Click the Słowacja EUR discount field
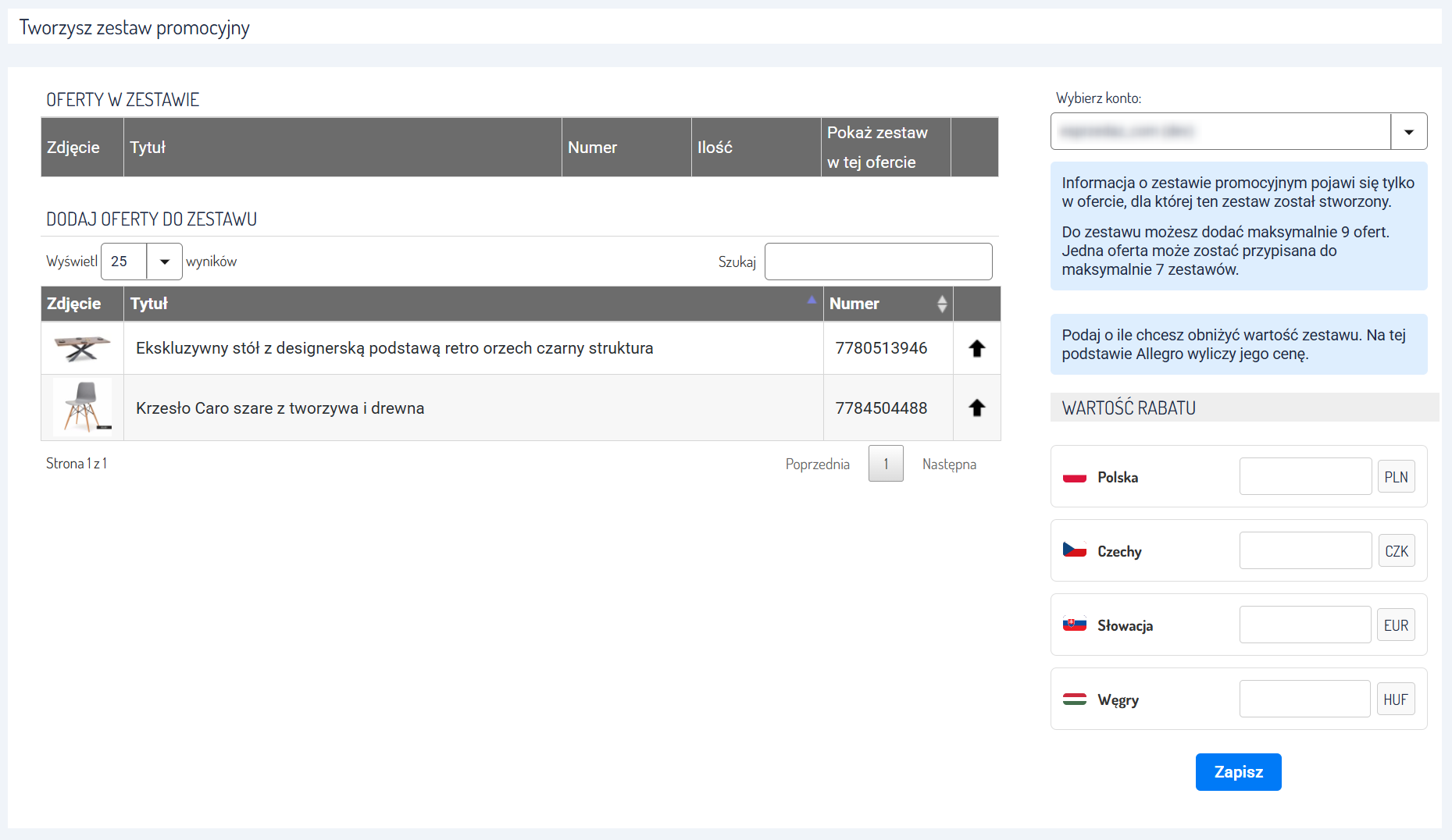Viewport: 1452px width, 840px height. click(x=1305, y=625)
